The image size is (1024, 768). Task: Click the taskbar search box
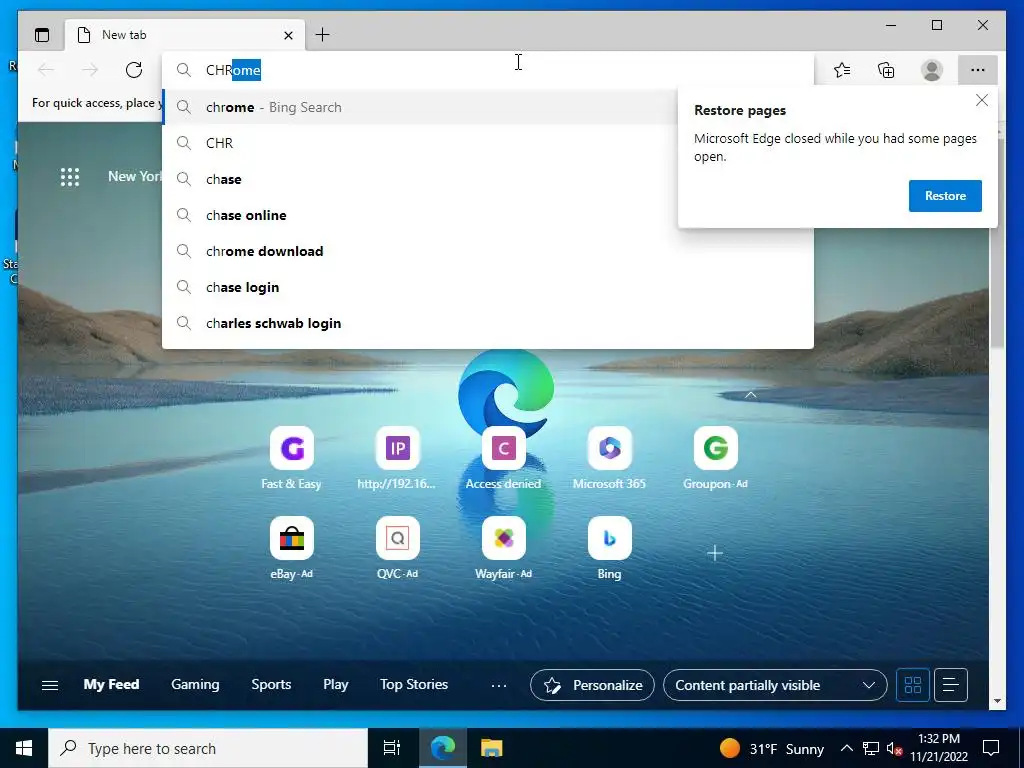pos(208,748)
